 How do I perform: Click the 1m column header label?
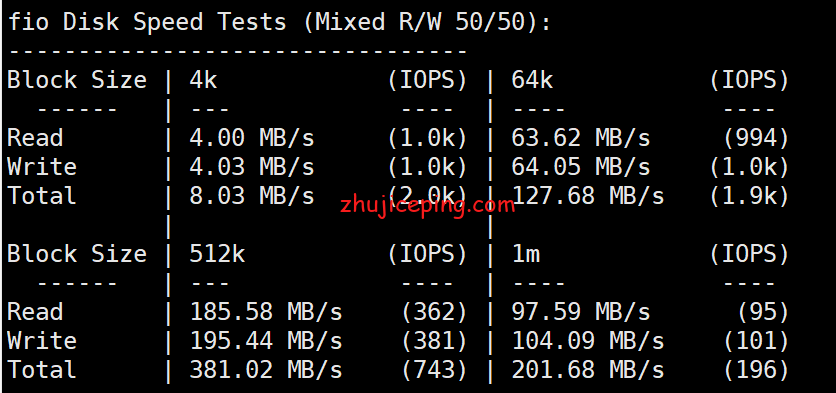pos(525,254)
